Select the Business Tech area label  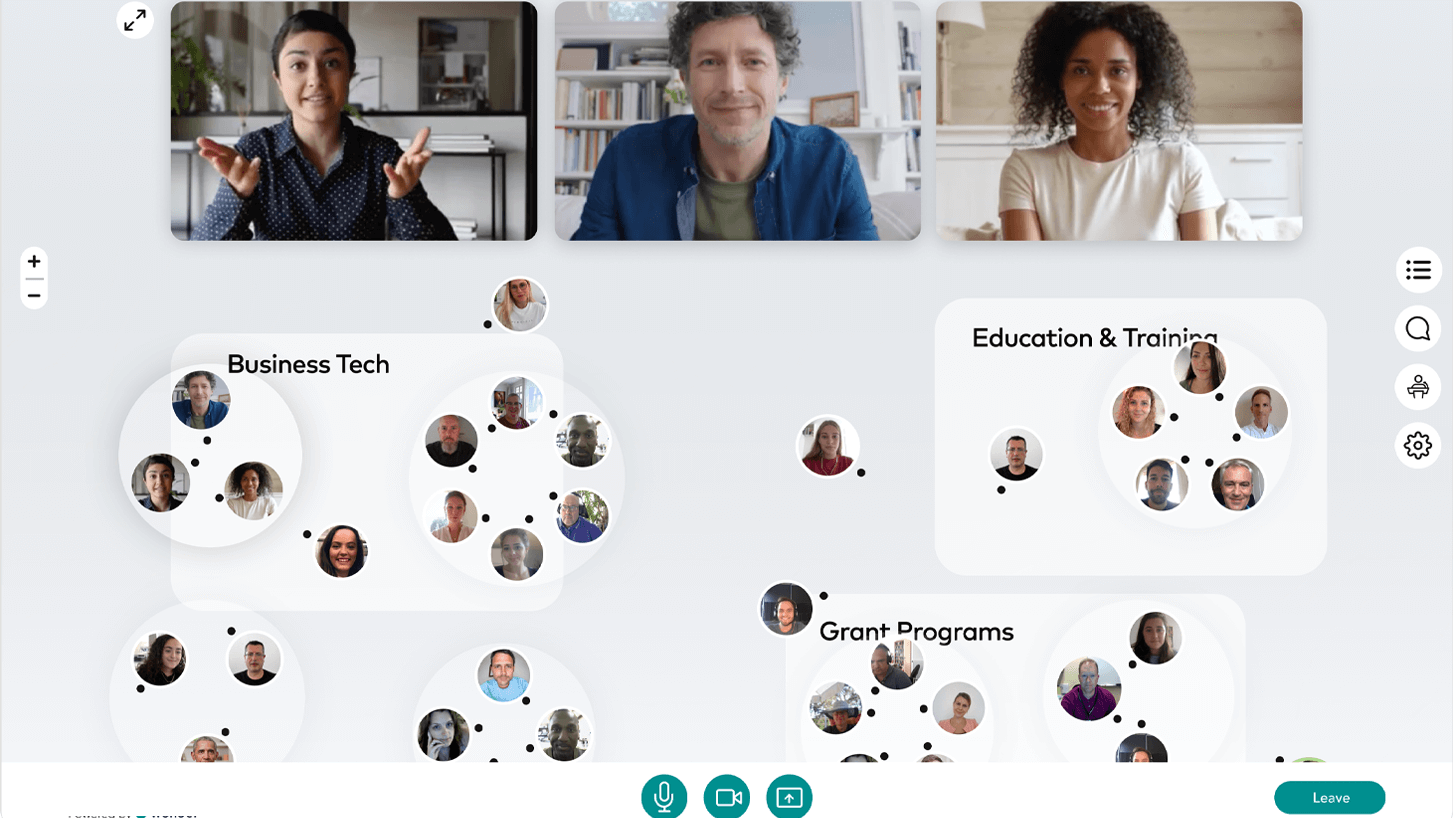coord(308,364)
